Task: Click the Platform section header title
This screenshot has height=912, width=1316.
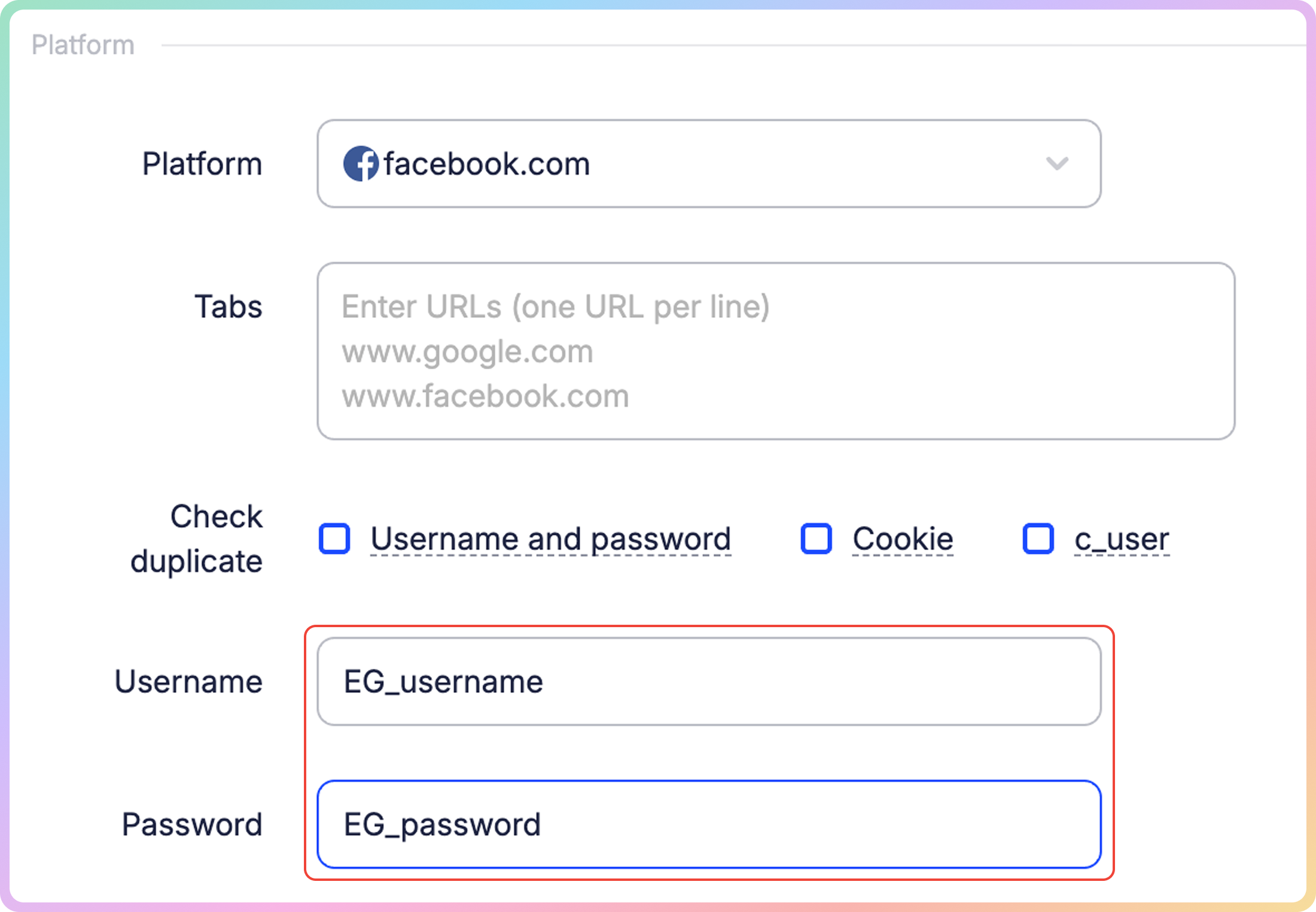Action: (83, 45)
